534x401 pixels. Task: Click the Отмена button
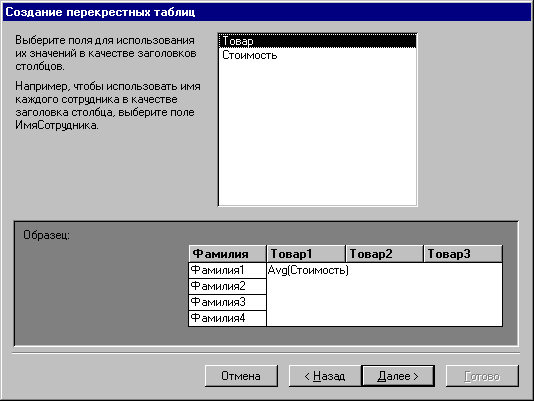[241, 376]
